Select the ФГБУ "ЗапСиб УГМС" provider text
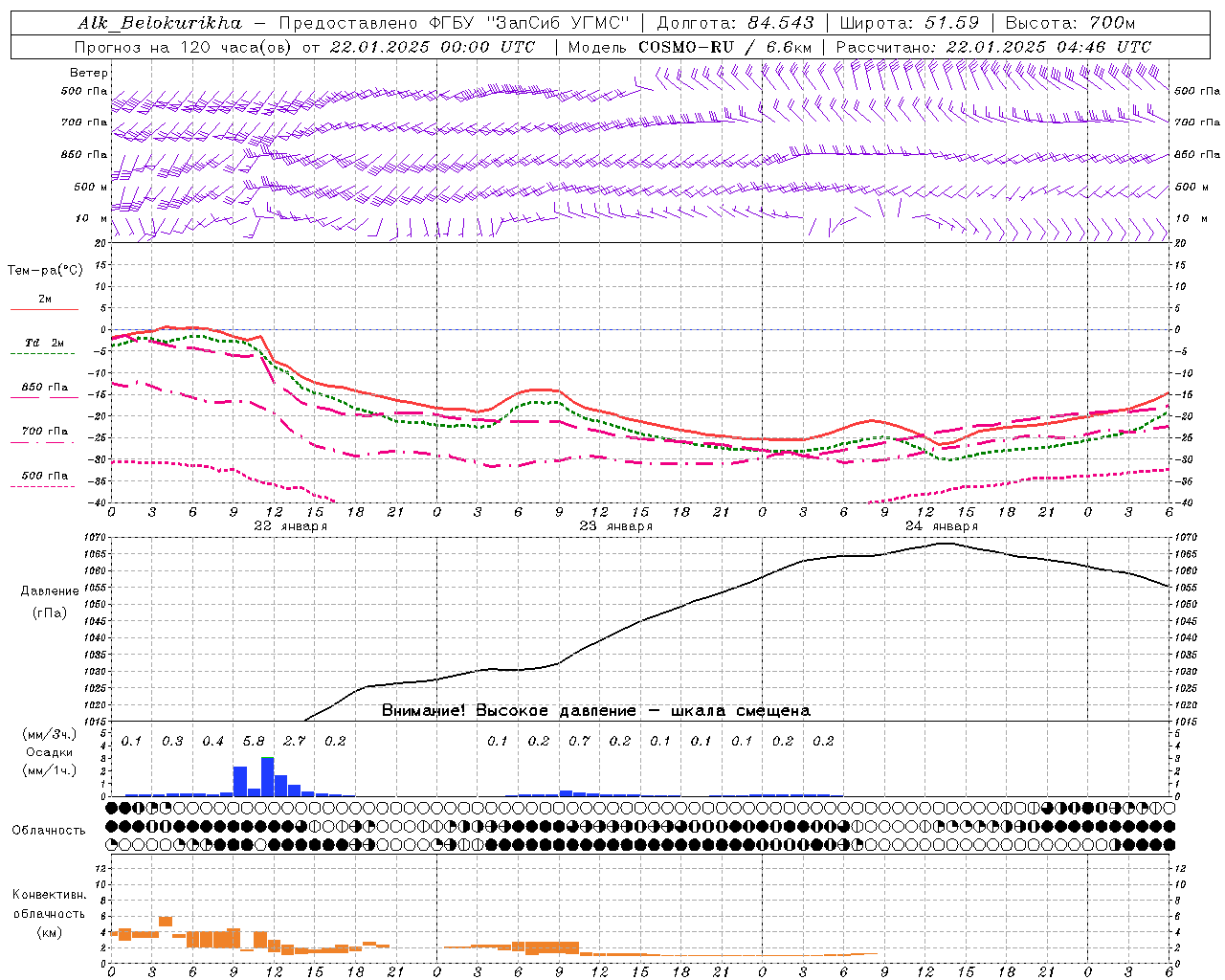The height and width of the screenshot is (980, 1225). pos(530,23)
